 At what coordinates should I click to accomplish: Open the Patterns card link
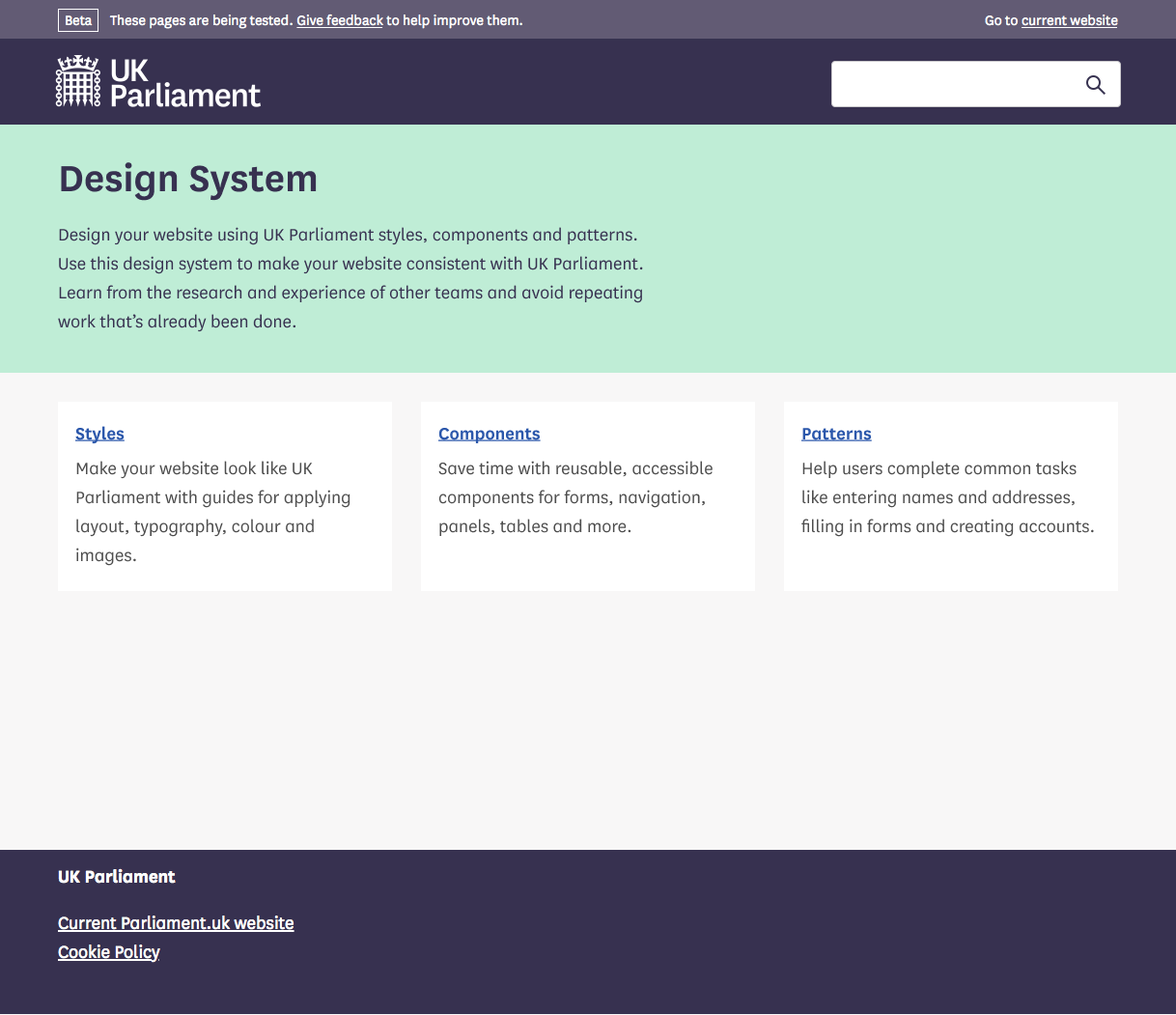[836, 434]
